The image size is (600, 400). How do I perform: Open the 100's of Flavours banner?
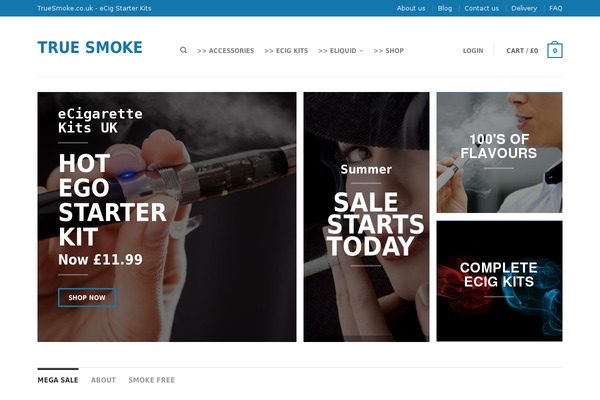click(499, 152)
